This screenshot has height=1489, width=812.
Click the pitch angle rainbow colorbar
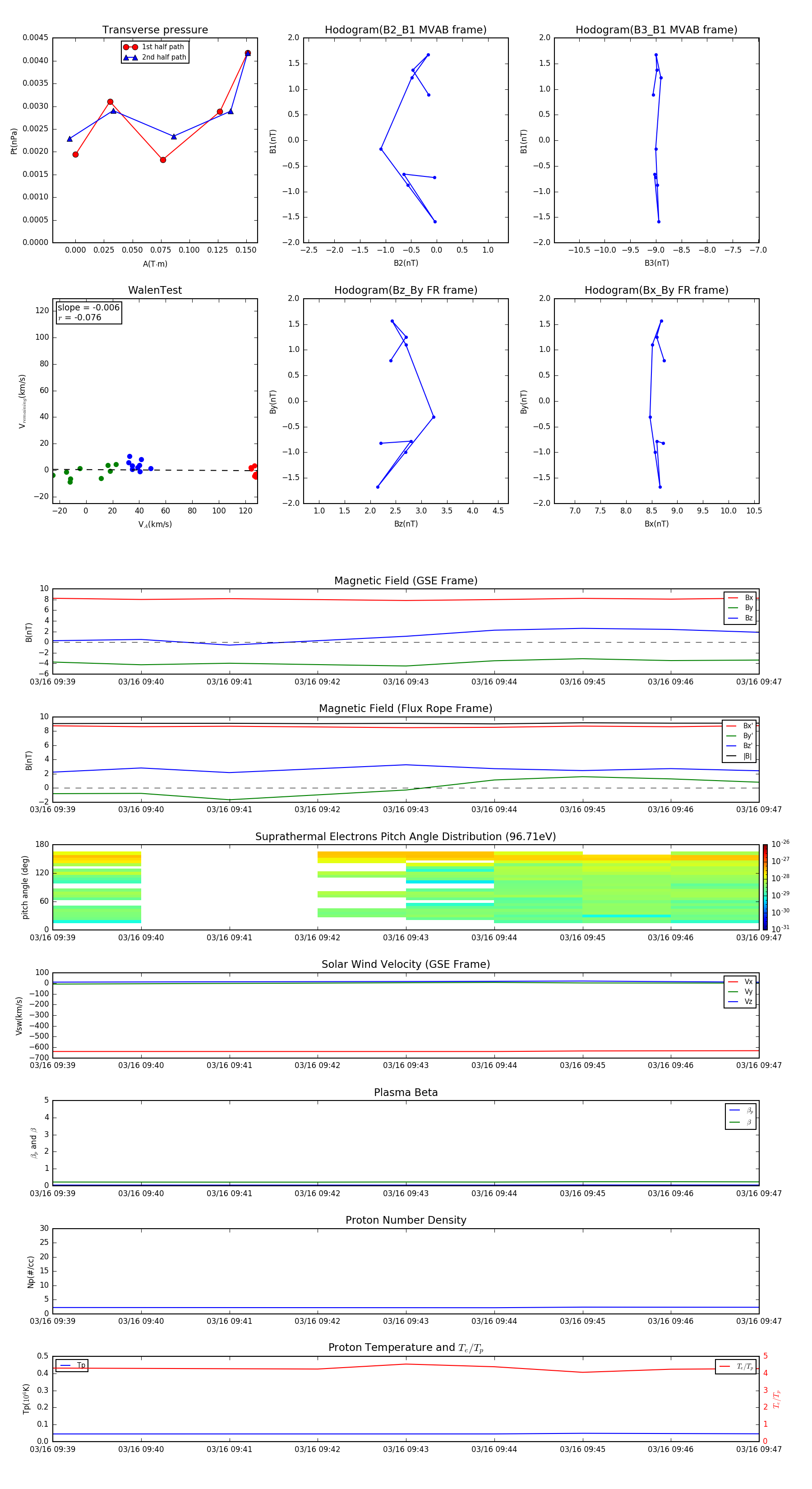[x=765, y=887]
